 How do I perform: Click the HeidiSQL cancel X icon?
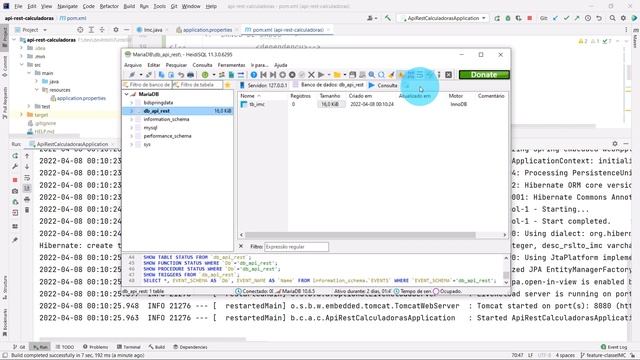click(x=311, y=75)
